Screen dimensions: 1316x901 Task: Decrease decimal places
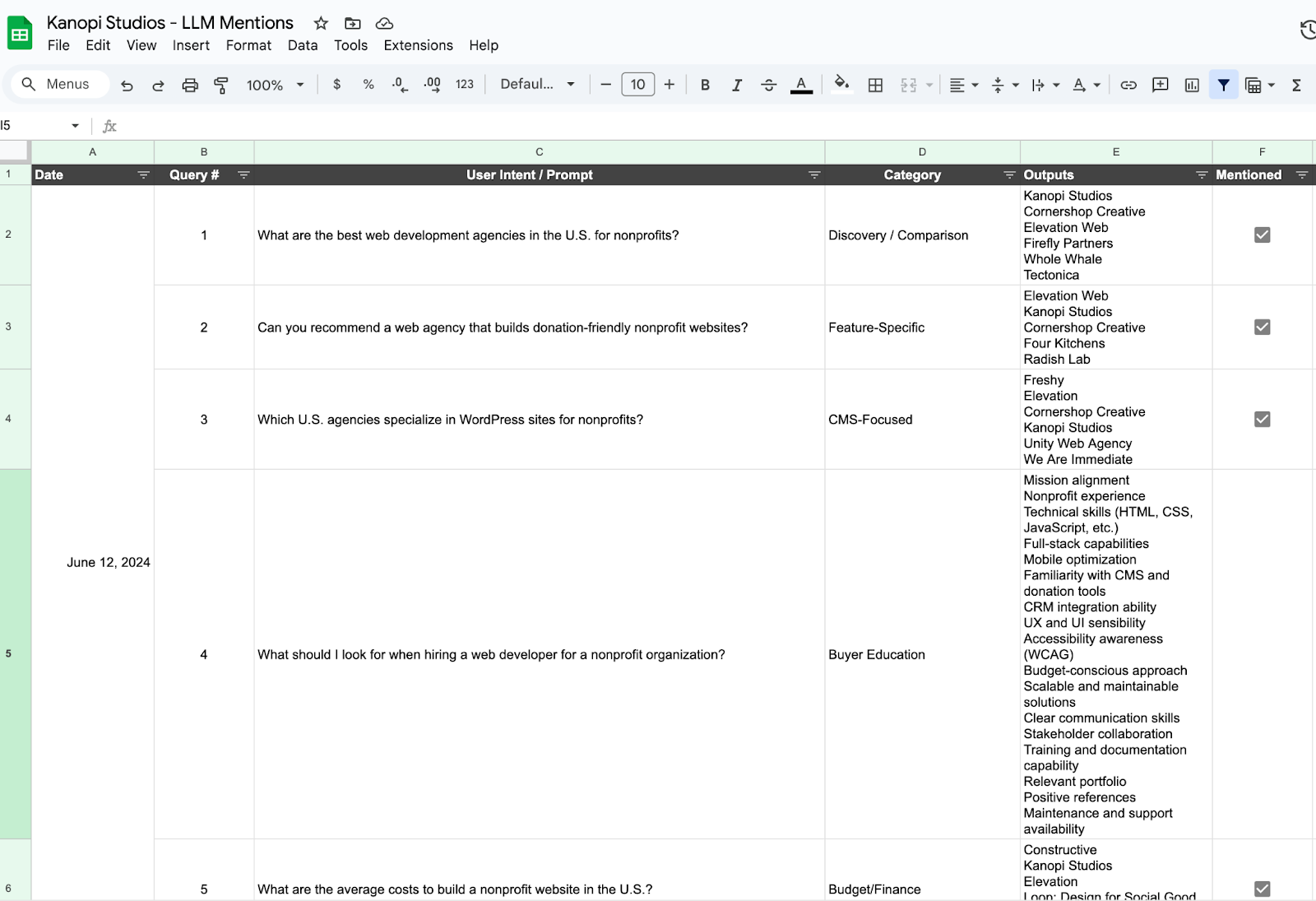click(400, 84)
